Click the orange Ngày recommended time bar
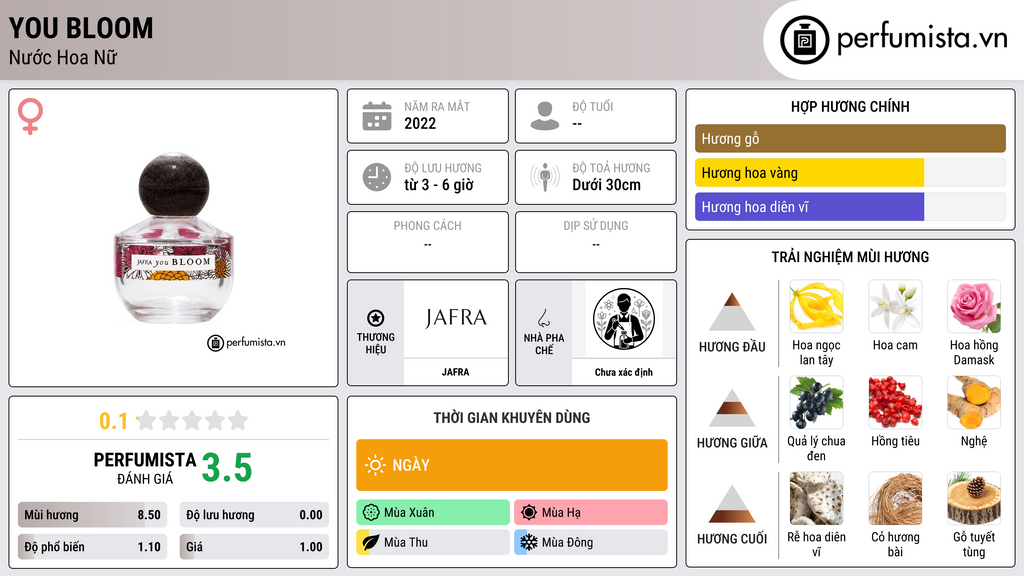 [512, 465]
